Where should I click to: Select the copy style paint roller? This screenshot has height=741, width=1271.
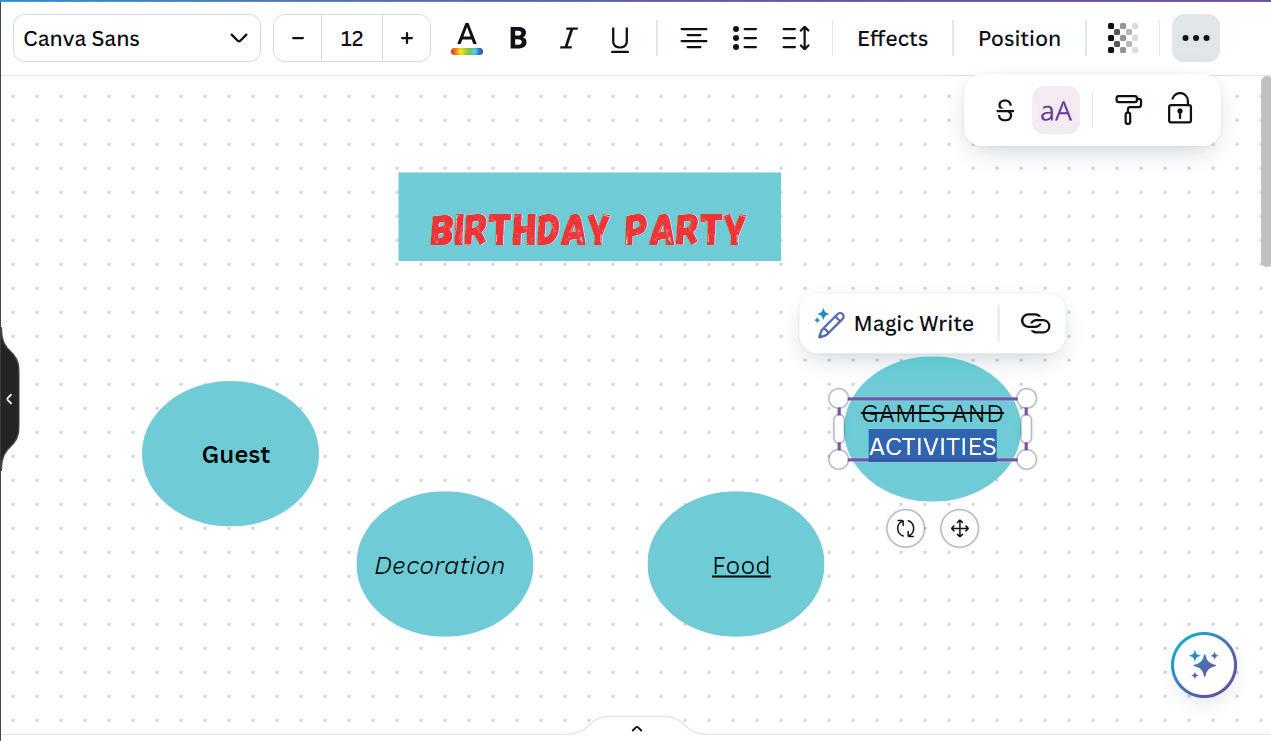(x=1128, y=110)
